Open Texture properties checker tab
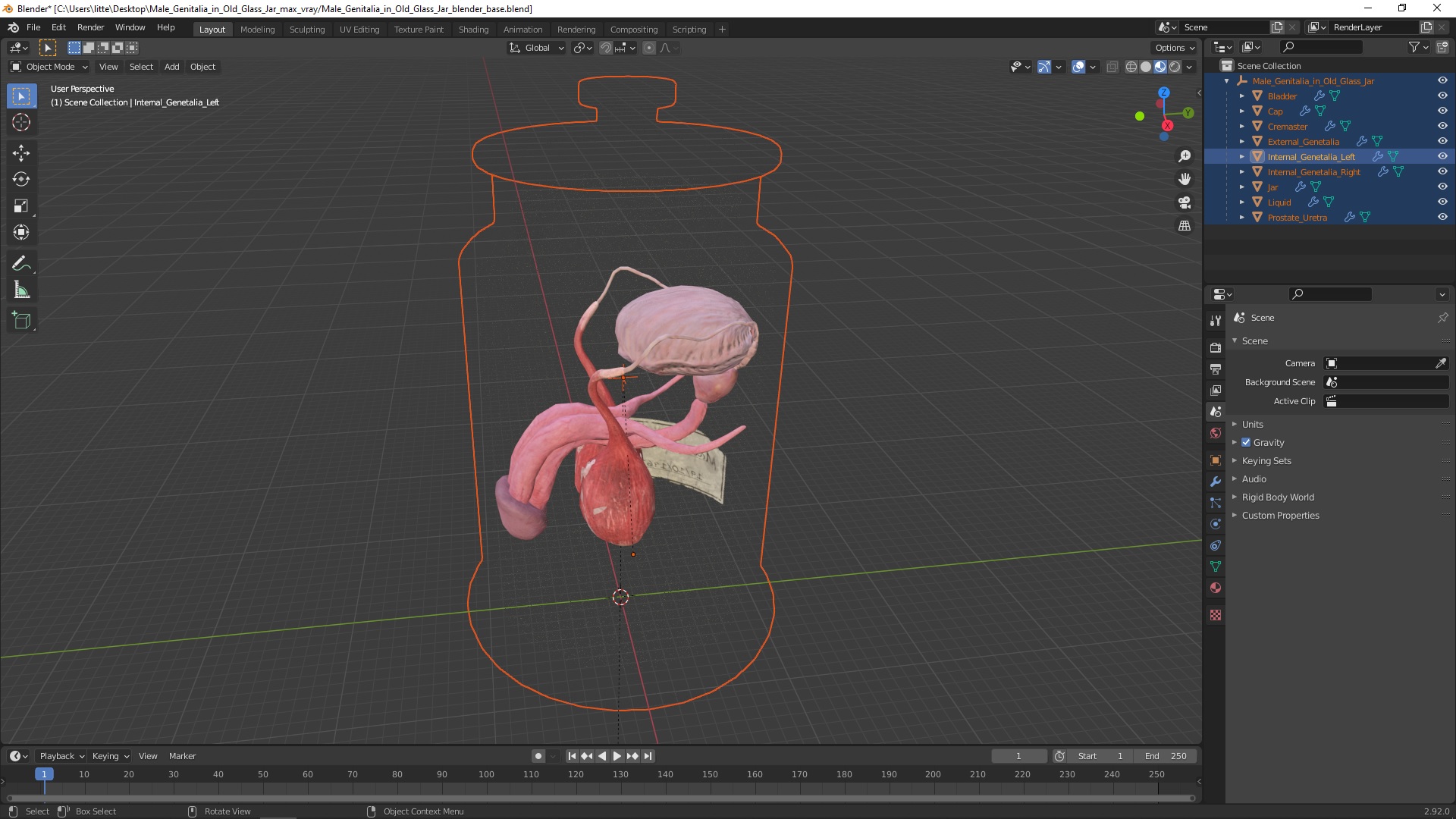This screenshot has height=819, width=1456. 1216,615
